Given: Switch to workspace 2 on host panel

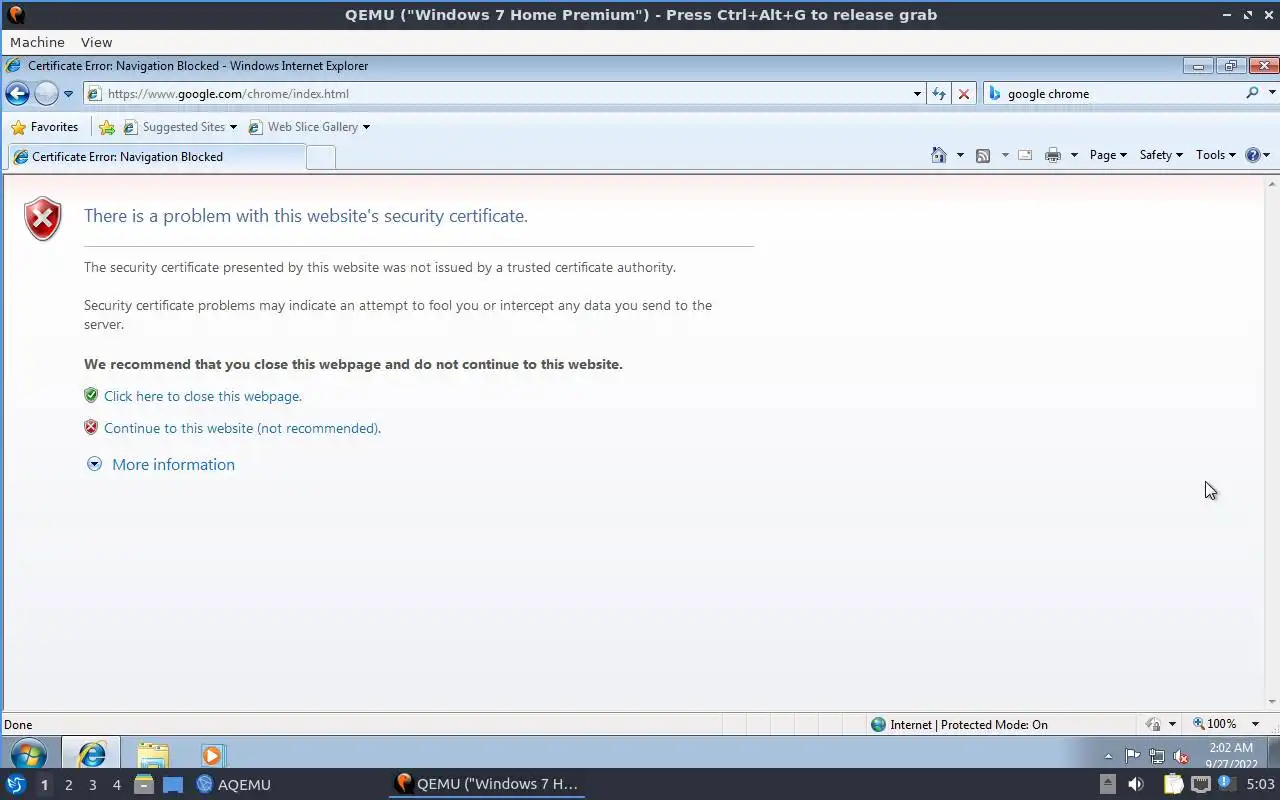Looking at the screenshot, I should 68,785.
